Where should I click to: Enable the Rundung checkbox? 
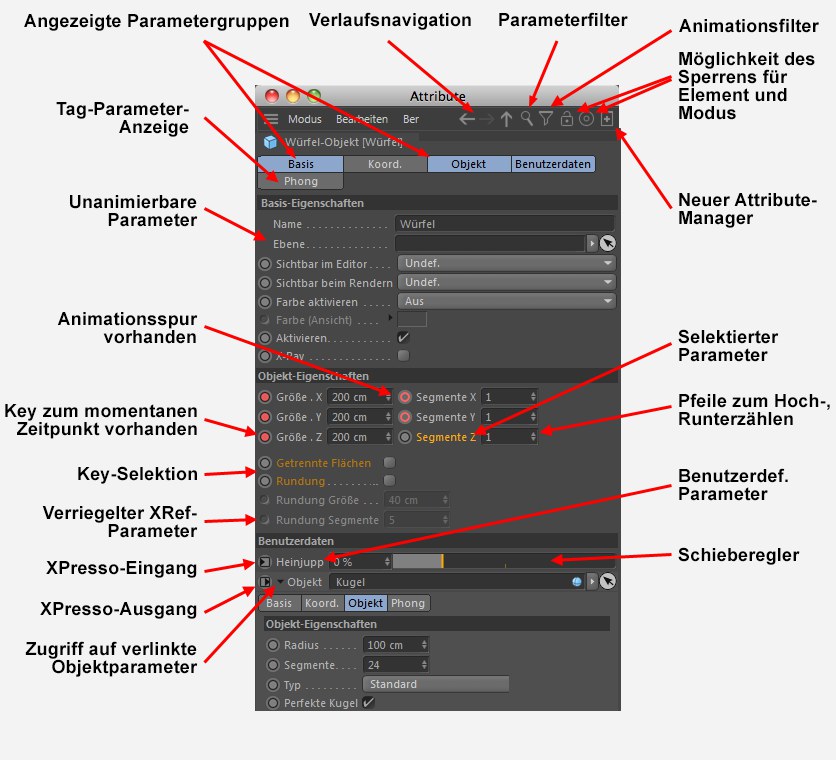(x=390, y=481)
